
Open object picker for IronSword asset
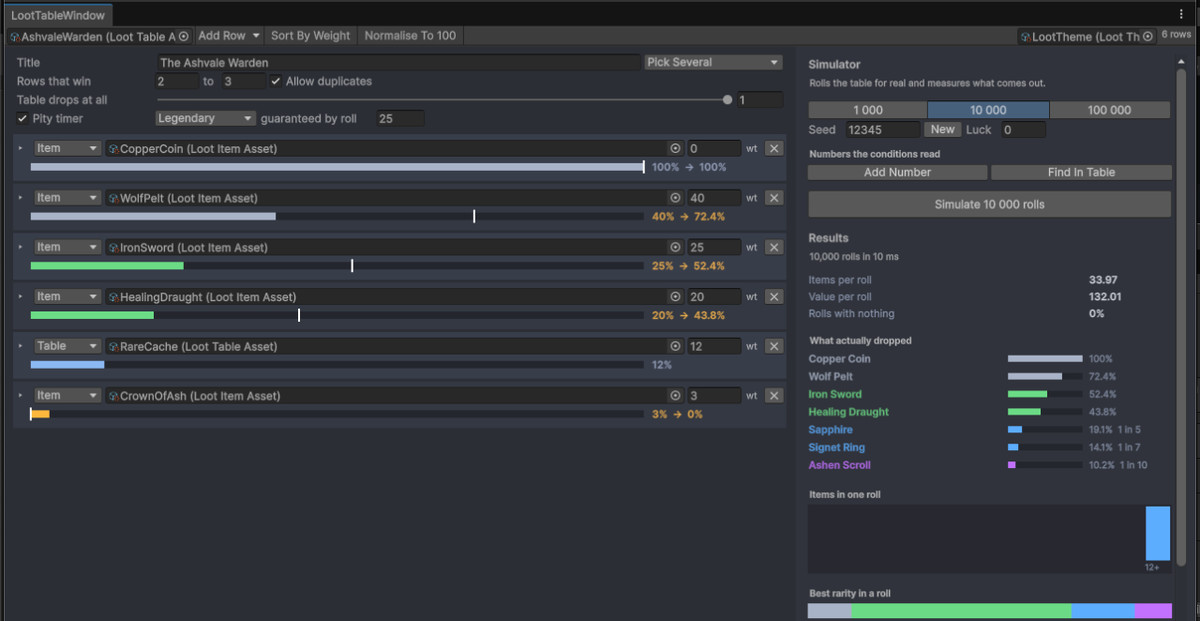[x=675, y=247]
